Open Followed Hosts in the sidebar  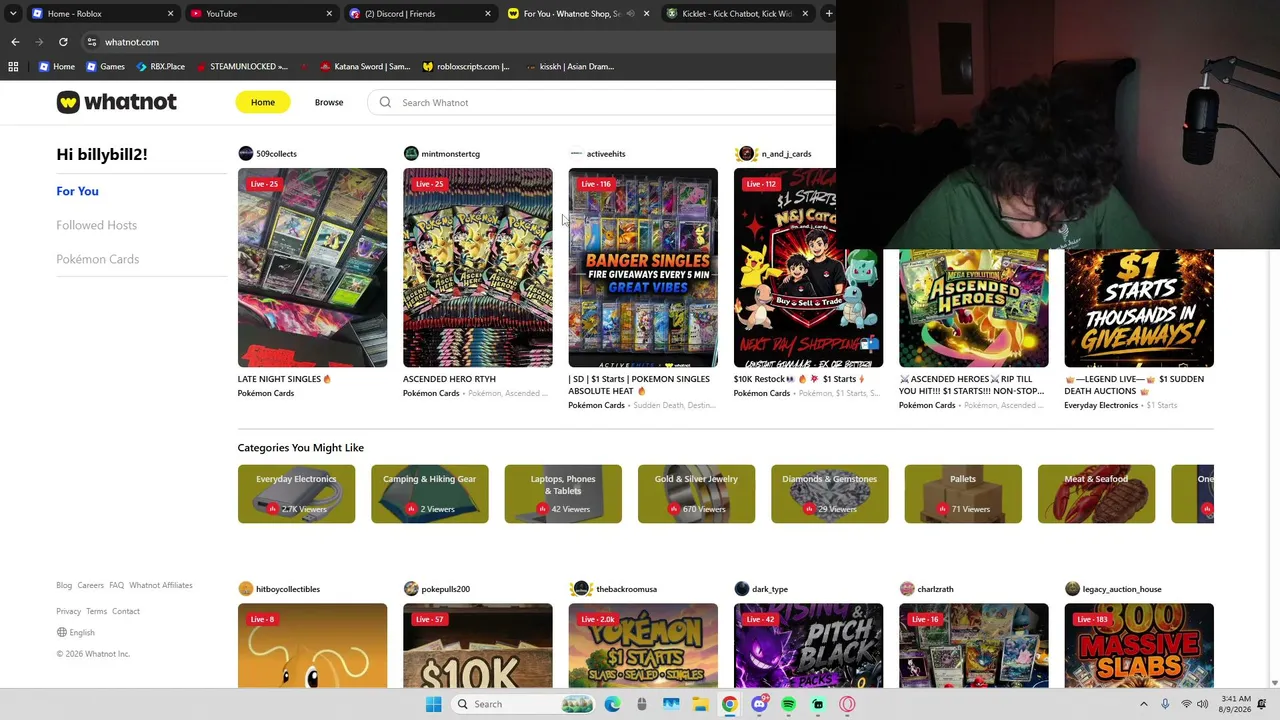click(96, 225)
